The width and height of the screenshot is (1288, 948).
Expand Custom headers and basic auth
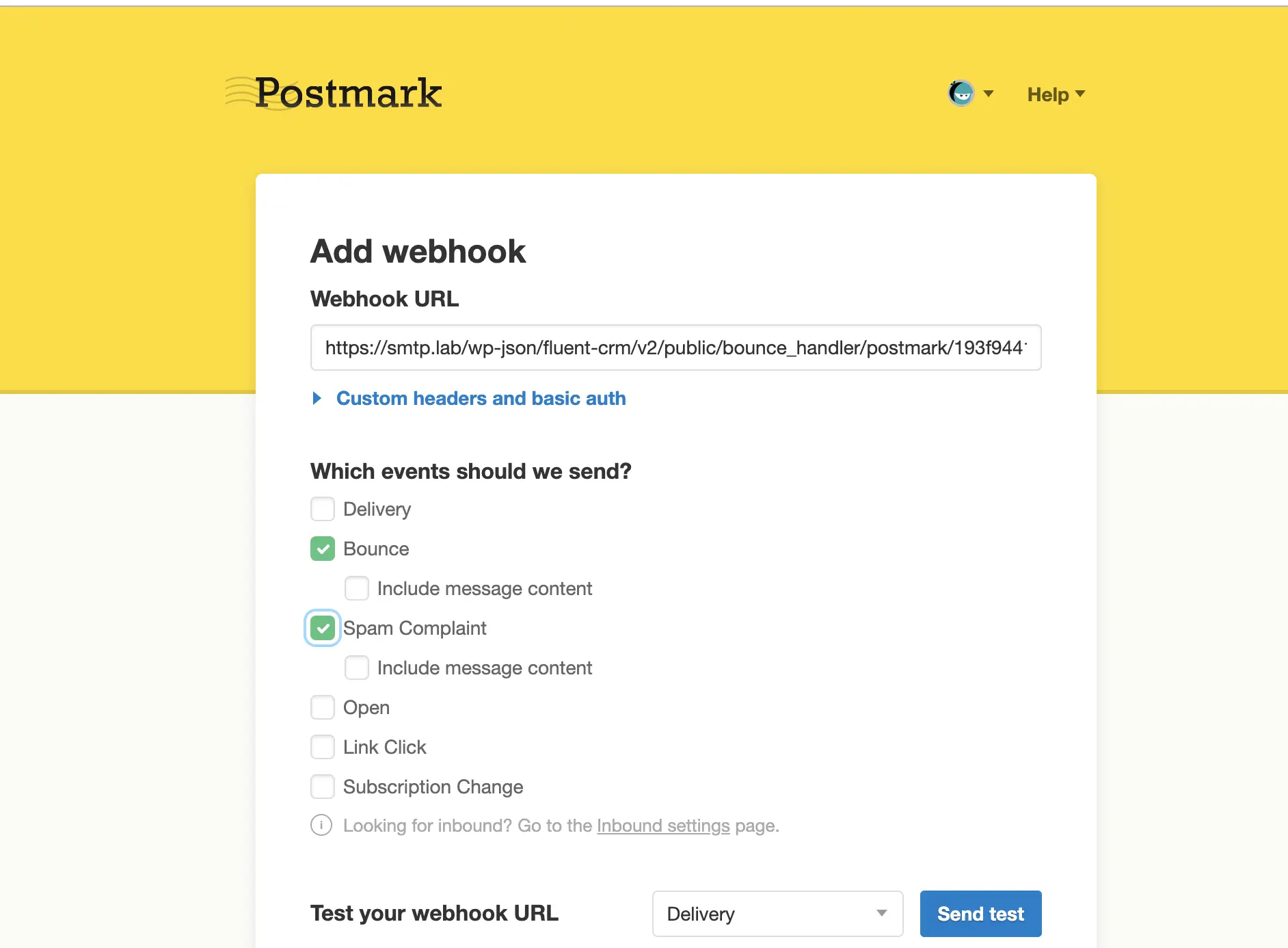coord(469,398)
